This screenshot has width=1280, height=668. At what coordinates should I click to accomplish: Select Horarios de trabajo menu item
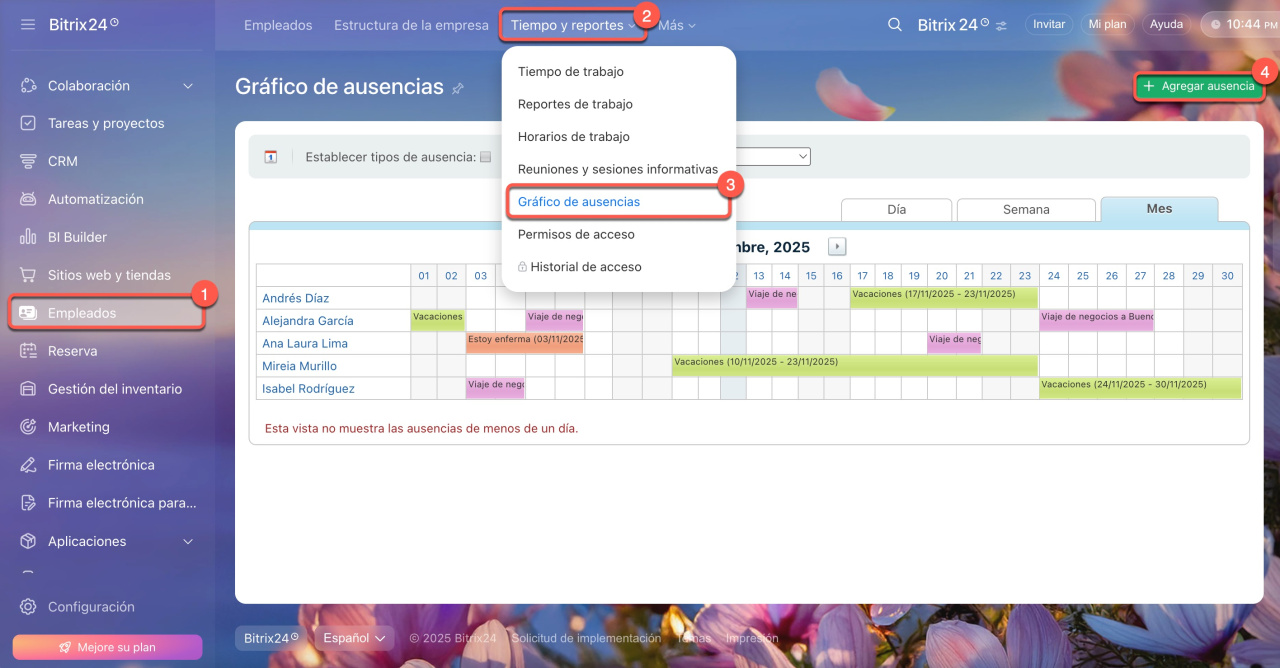(573, 137)
